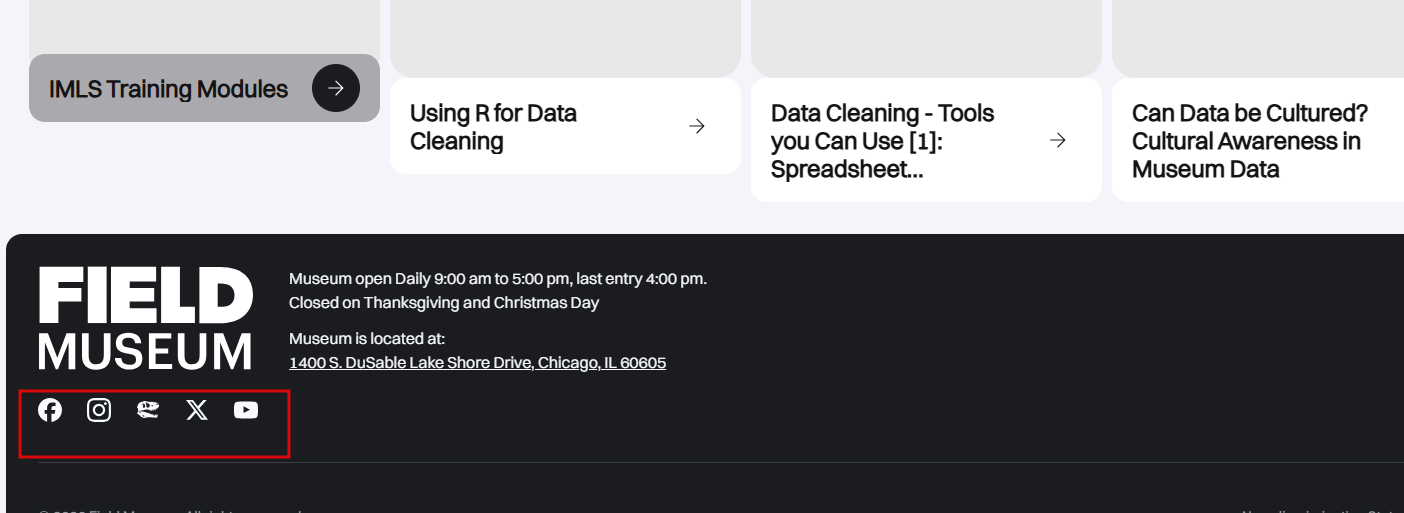Click the dinosaur skull social icon
Image resolution: width=1404 pixels, height=513 pixels.
pyautogui.click(x=148, y=410)
